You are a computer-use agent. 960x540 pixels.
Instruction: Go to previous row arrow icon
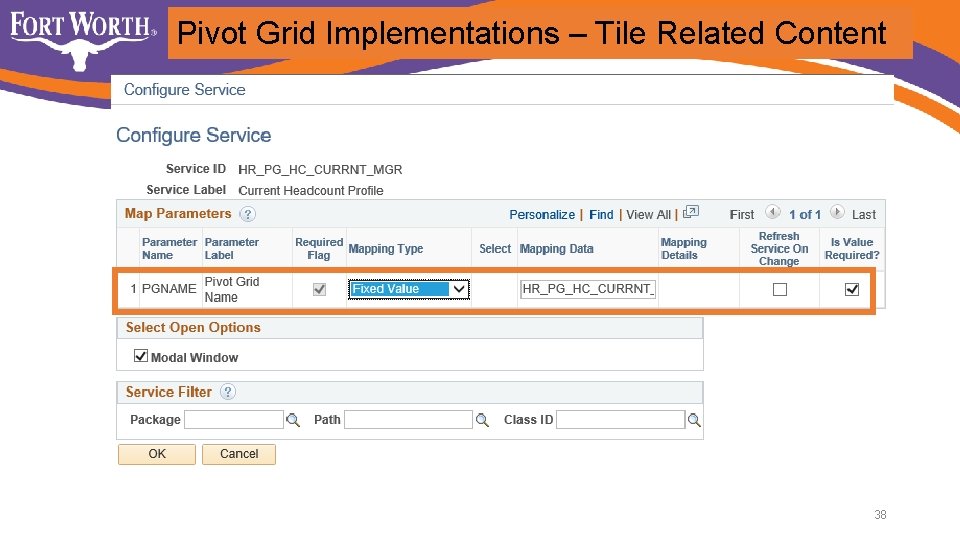pos(773,212)
